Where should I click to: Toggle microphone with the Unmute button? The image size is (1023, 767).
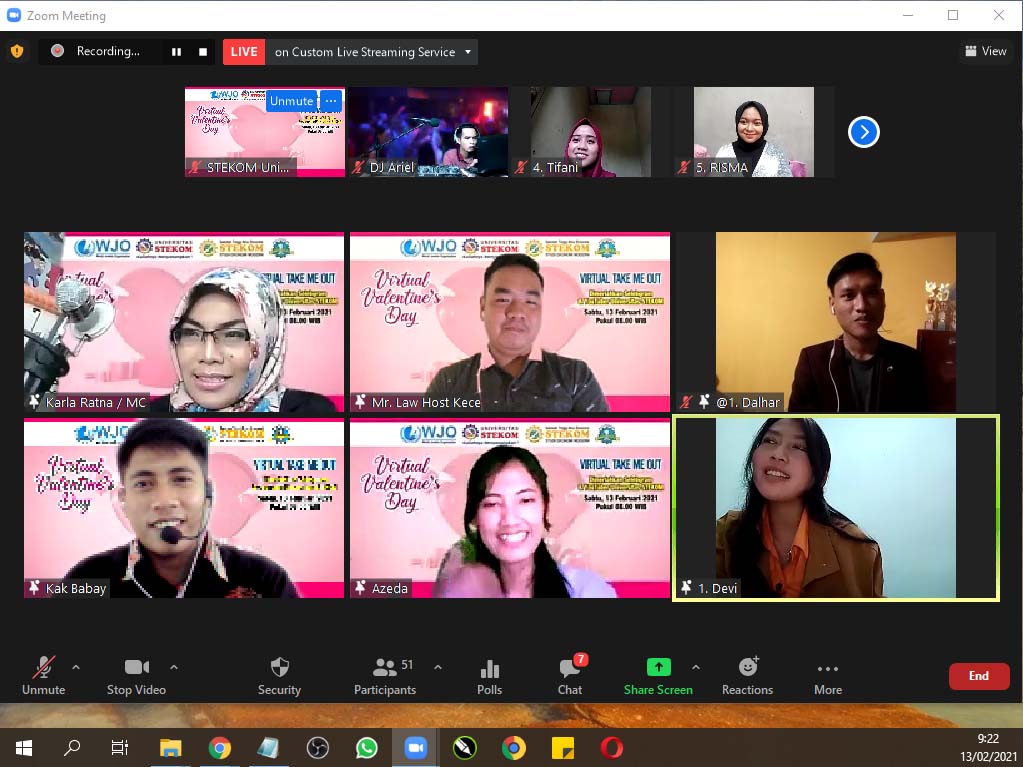[44, 676]
